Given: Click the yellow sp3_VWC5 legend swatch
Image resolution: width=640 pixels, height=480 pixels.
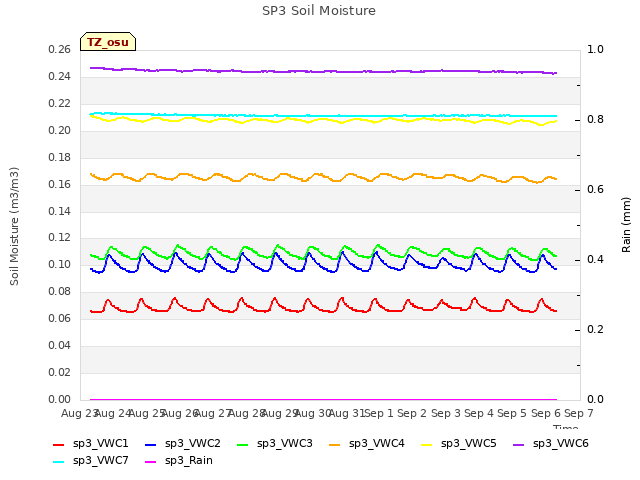Looking at the screenshot, I should click(x=427, y=444).
